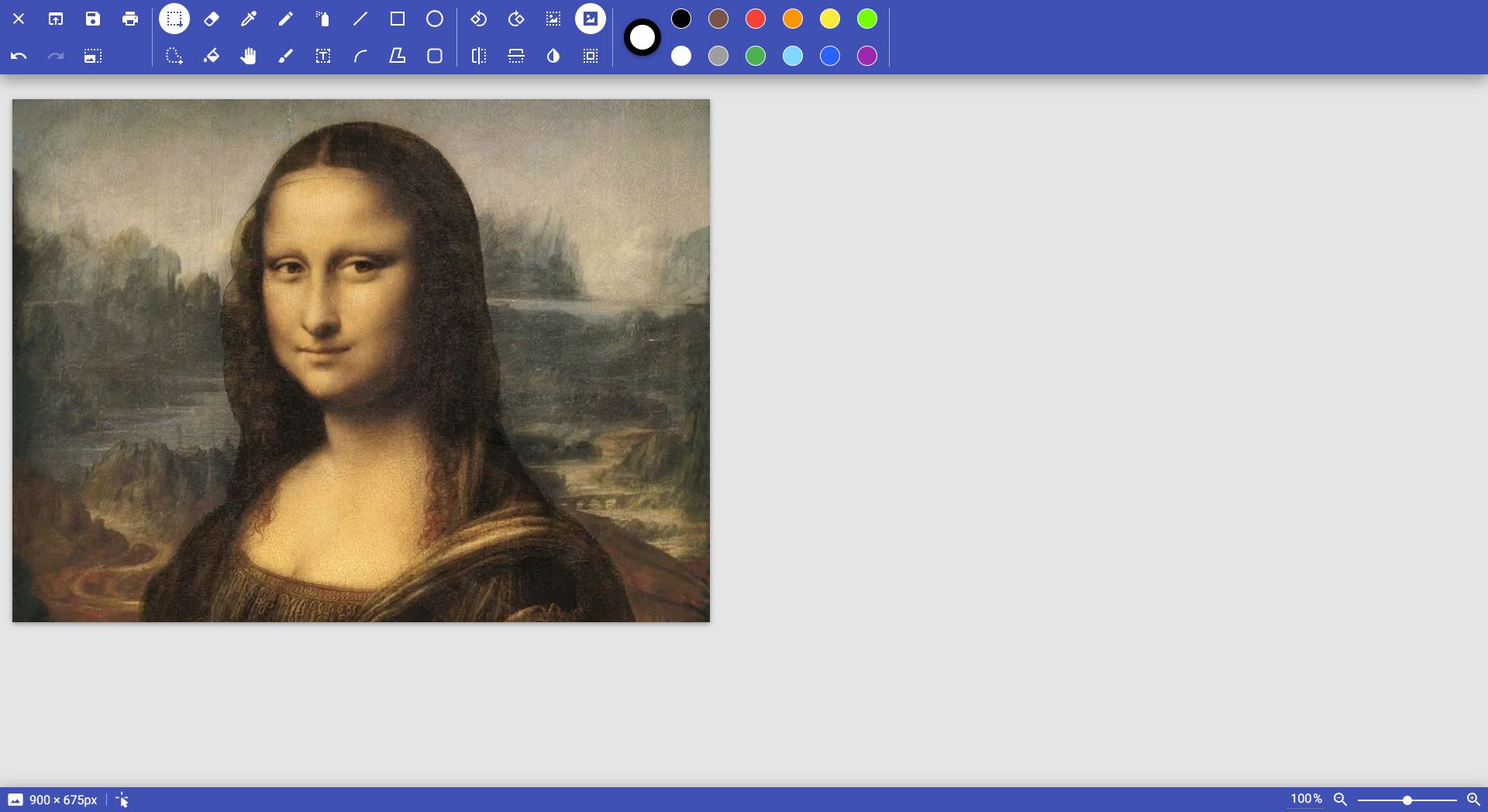Undo the last action

pyautogui.click(x=19, y=56)
